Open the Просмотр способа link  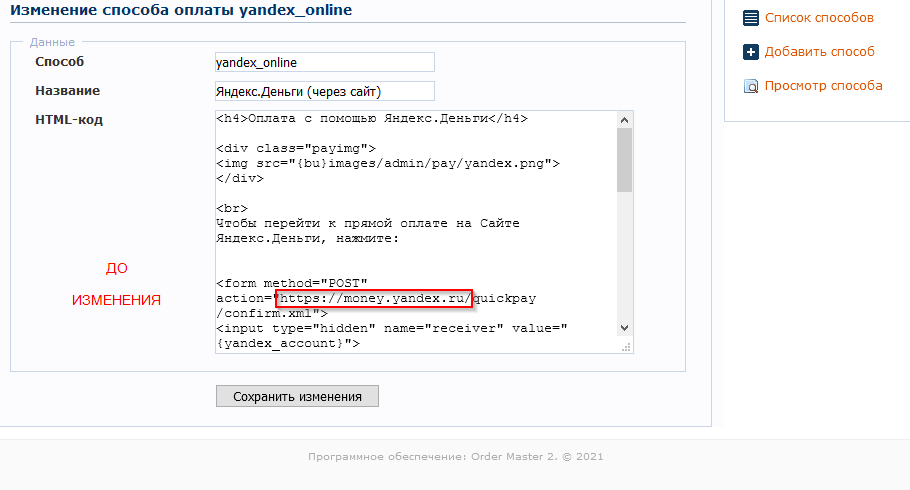coord(824,86)
